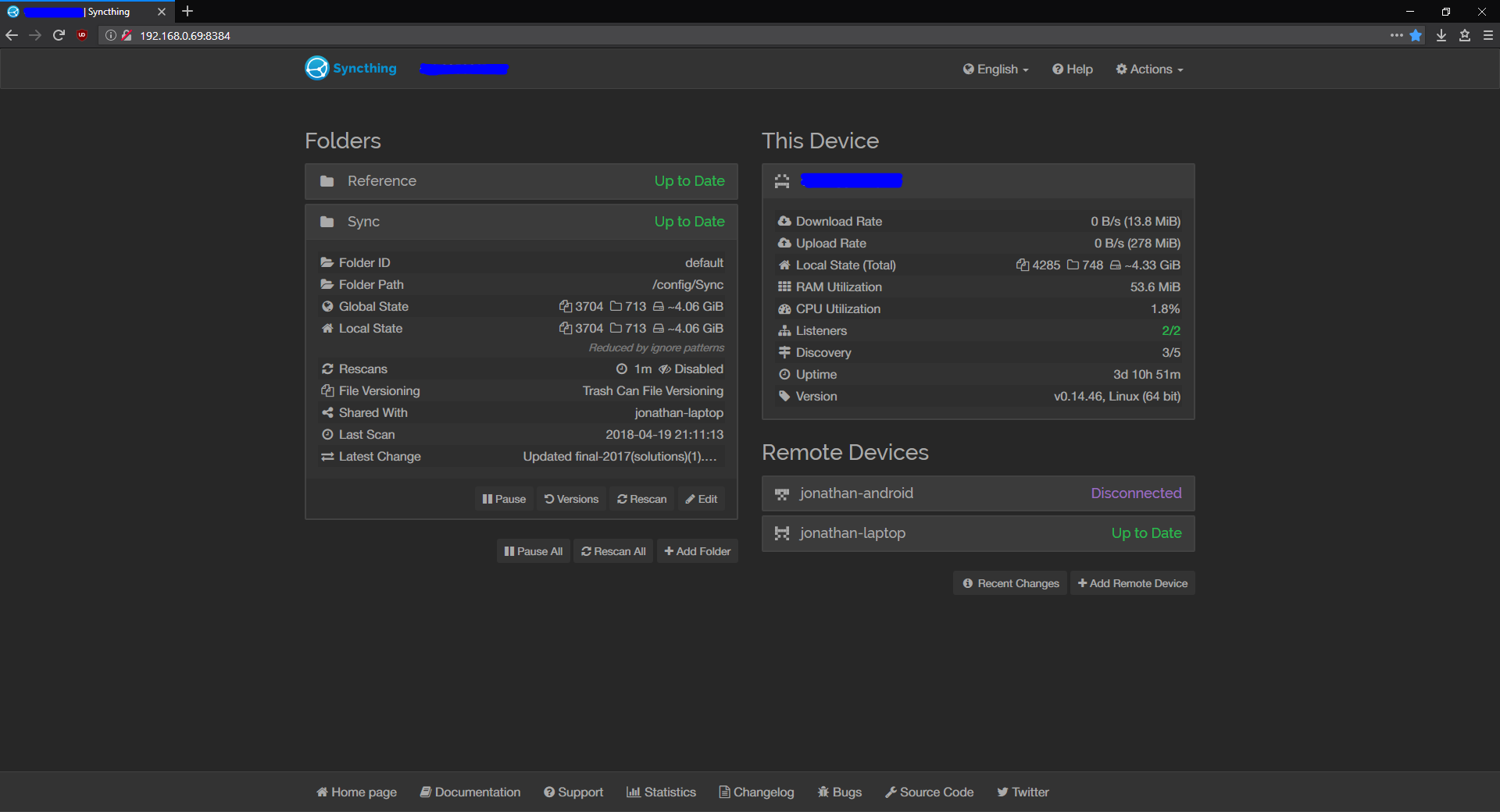Click the Upload Rate icon

click(x=784, y=244)
